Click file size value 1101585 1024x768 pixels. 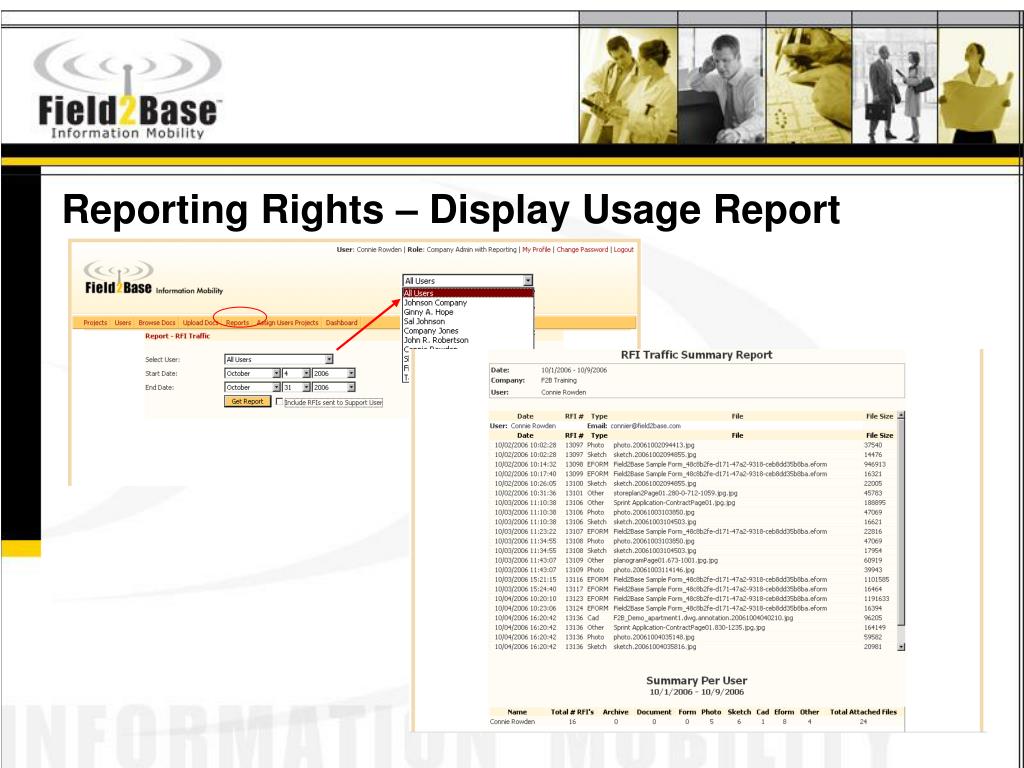coord(876,579)
